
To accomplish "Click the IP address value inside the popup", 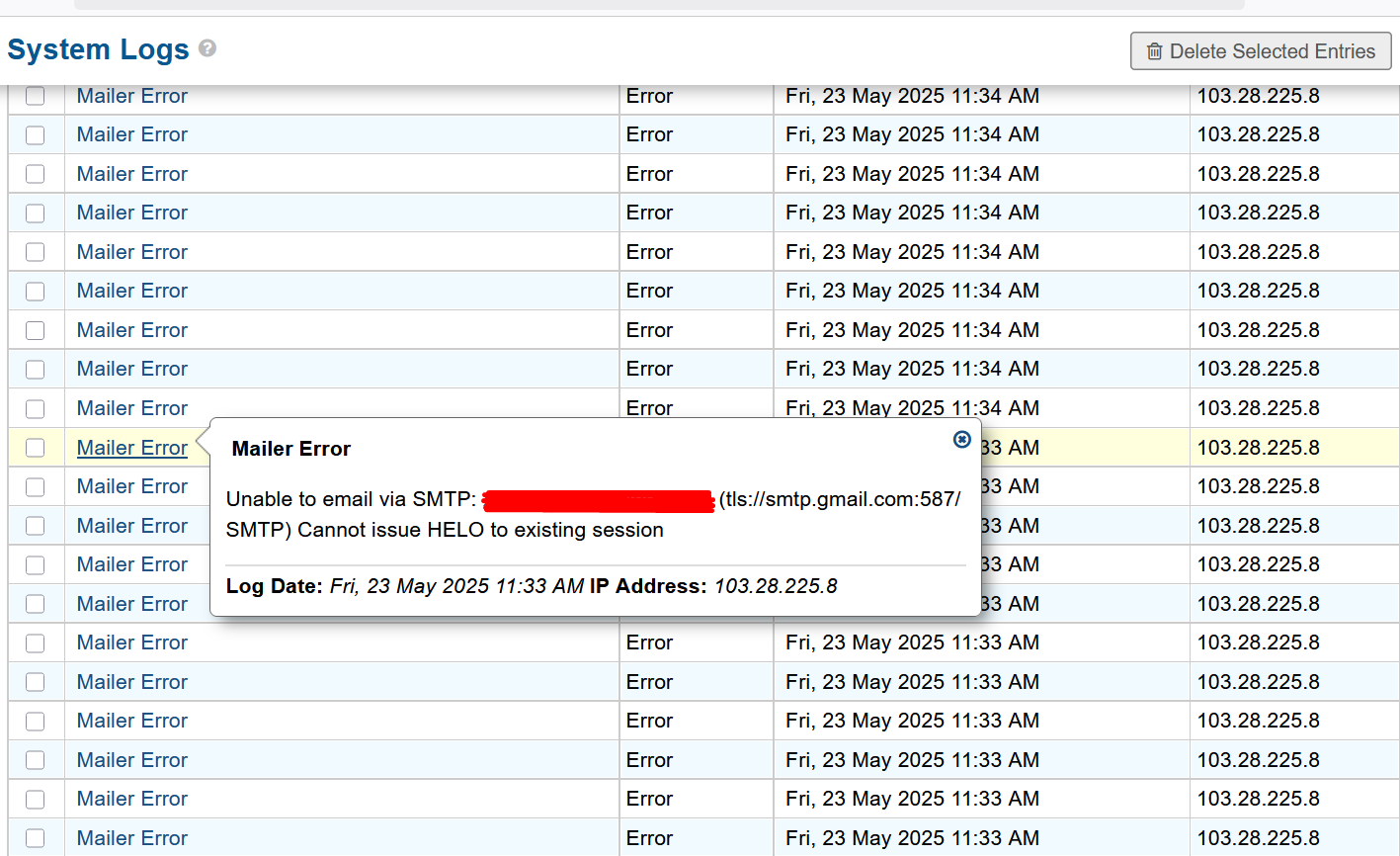I will pyautogui.click(x=776, y=586).
